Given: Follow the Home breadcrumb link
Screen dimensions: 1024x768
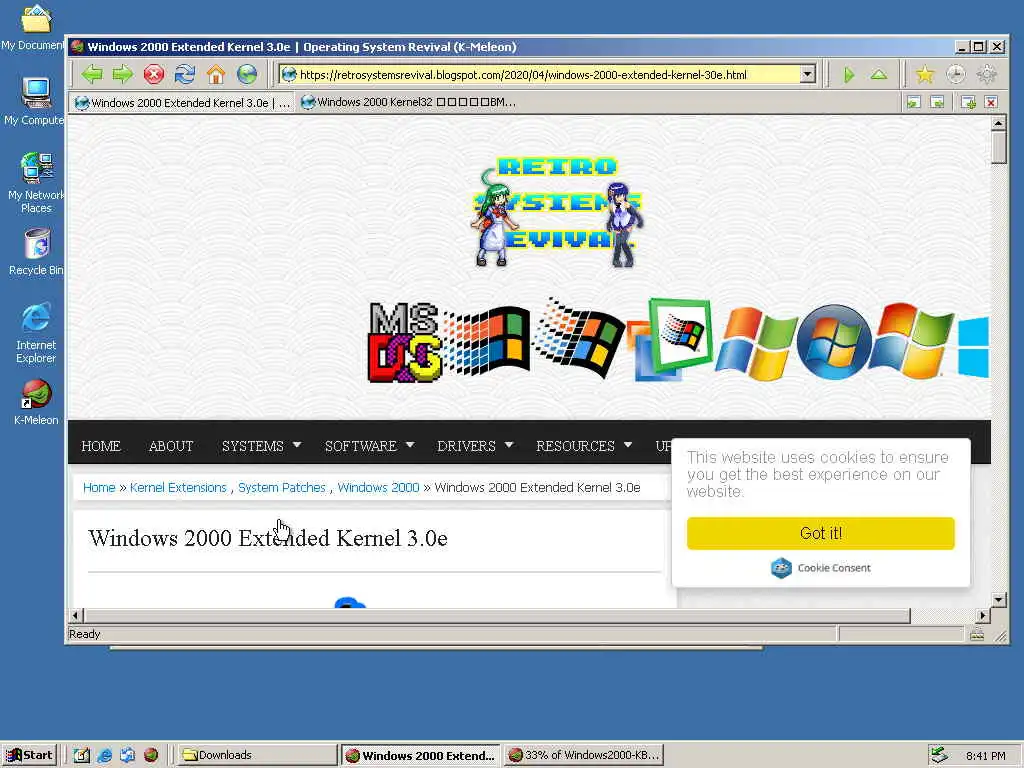Looking at the screenshot, I should pos(99,488).
